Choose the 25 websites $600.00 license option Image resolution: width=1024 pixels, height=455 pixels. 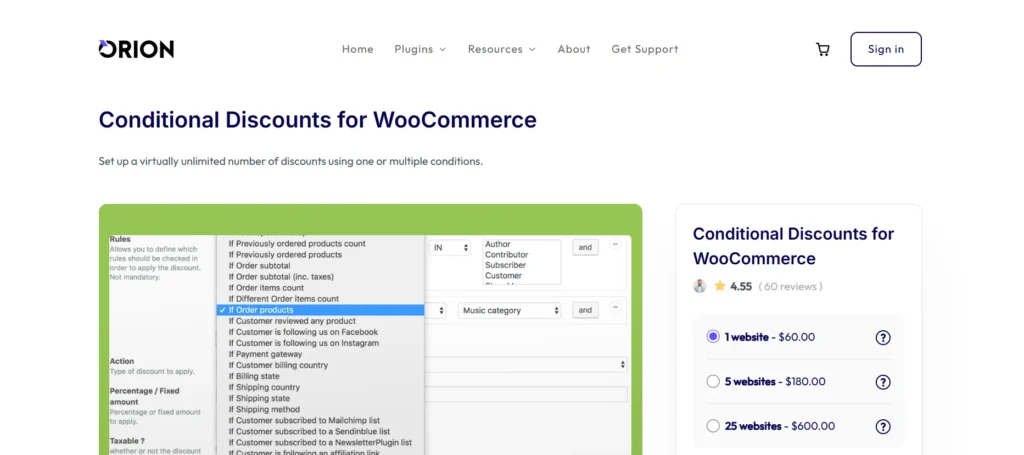(713, 426)
